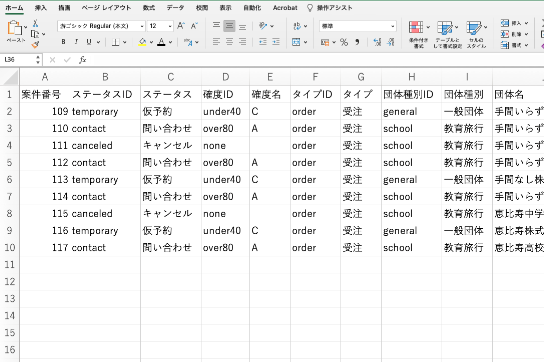Align text right
The height and width of the screenshot is (362, 544).
click(243, 42)
